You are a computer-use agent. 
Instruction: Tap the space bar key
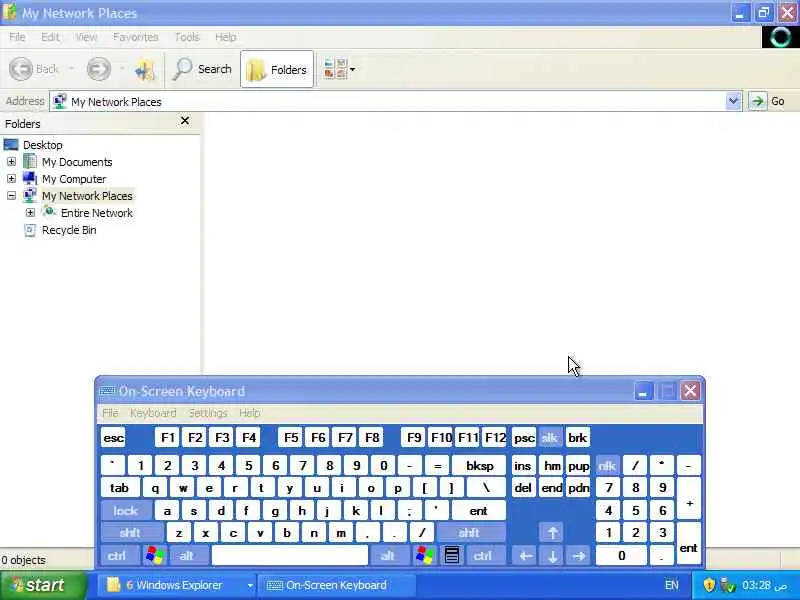pyautogui.click(x=290, y=556)
